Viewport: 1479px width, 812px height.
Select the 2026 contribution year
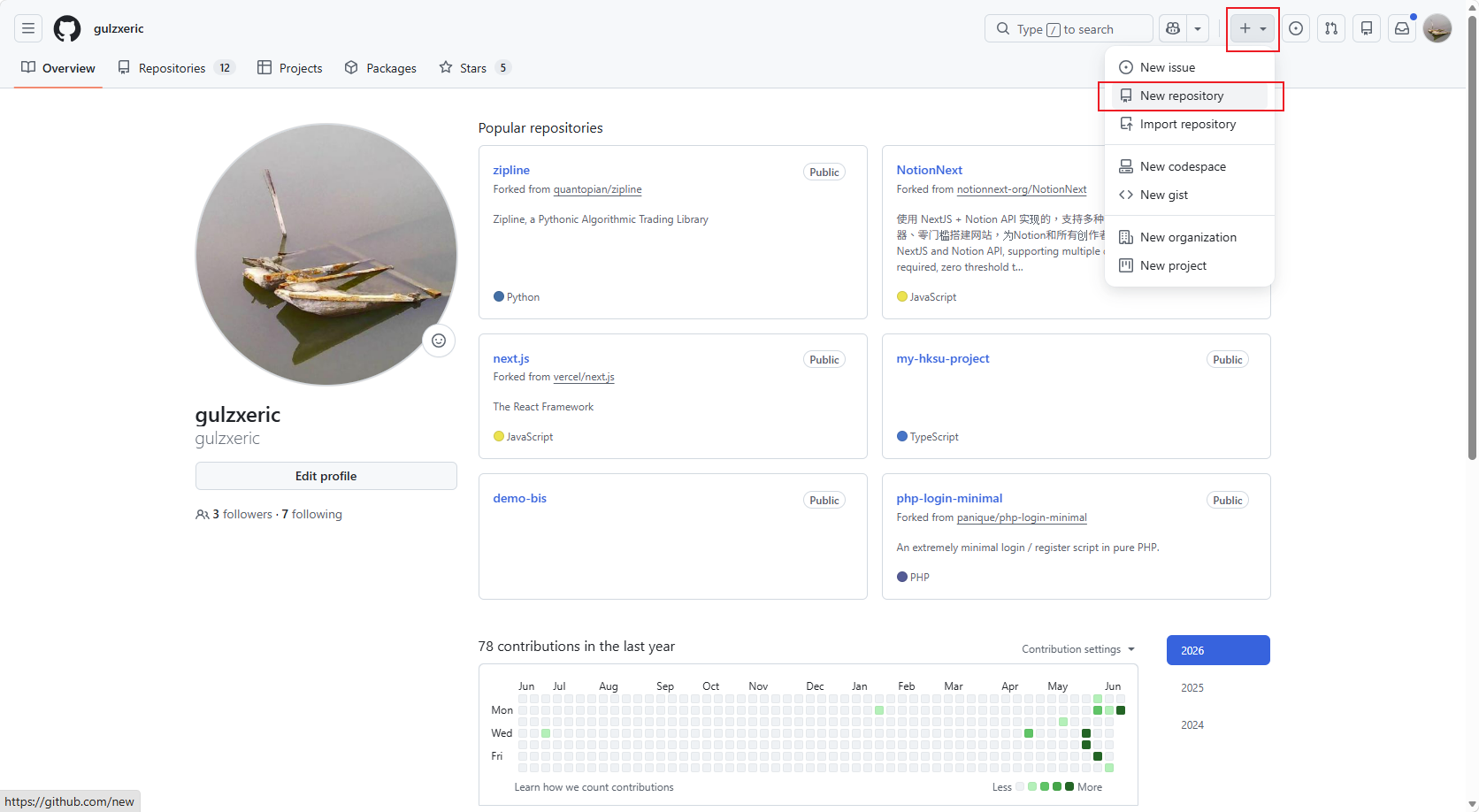click(1218, 650)
